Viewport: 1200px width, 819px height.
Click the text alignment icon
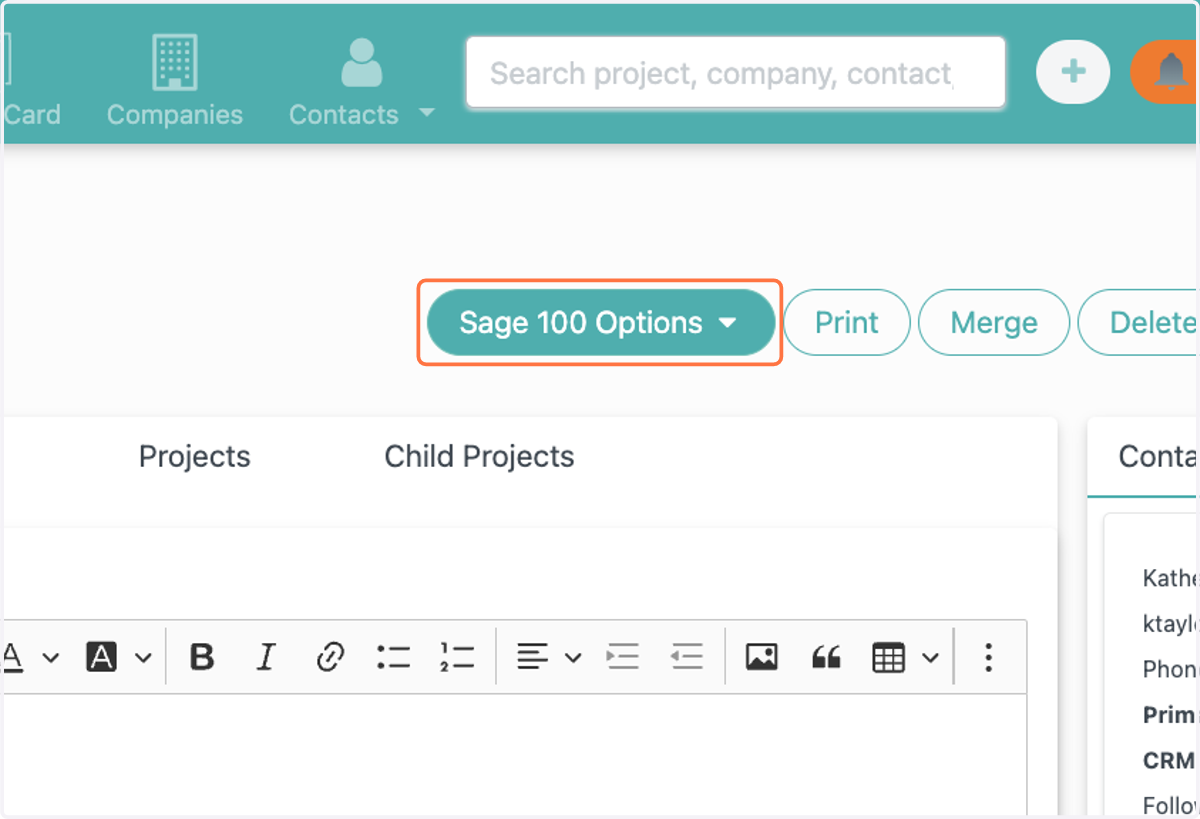click(532, 657)
